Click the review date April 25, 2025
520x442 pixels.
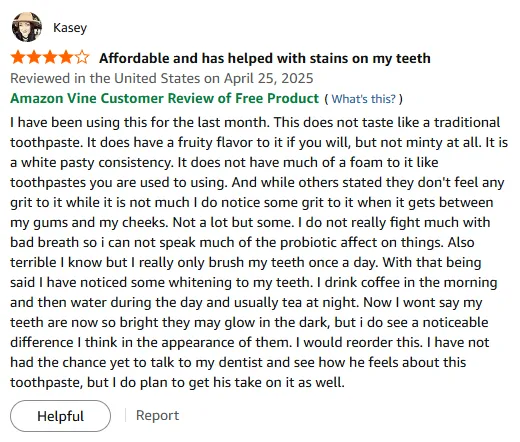tap(268, 78)
